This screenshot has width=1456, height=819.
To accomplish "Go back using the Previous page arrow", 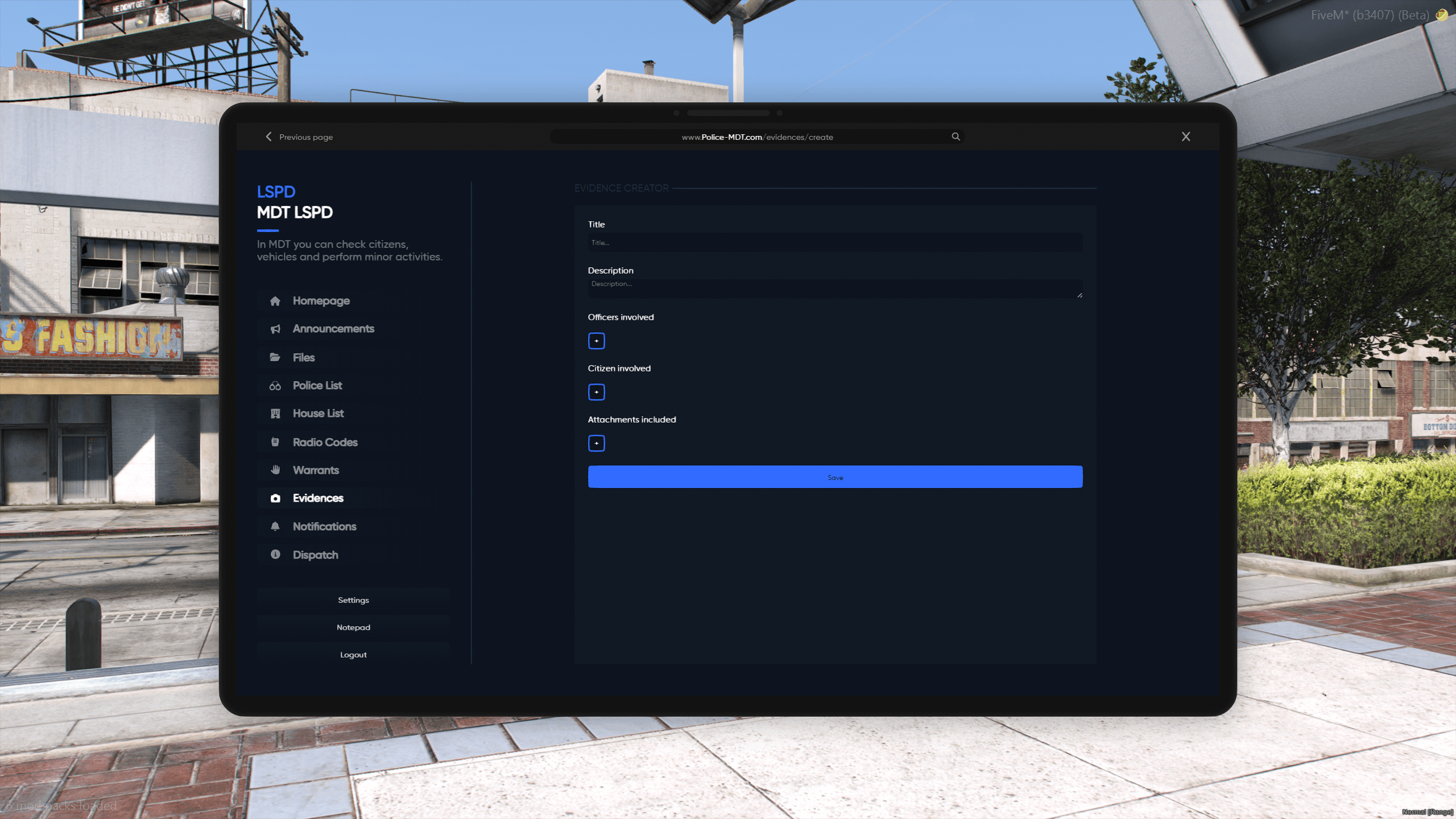I will (268, 136).
